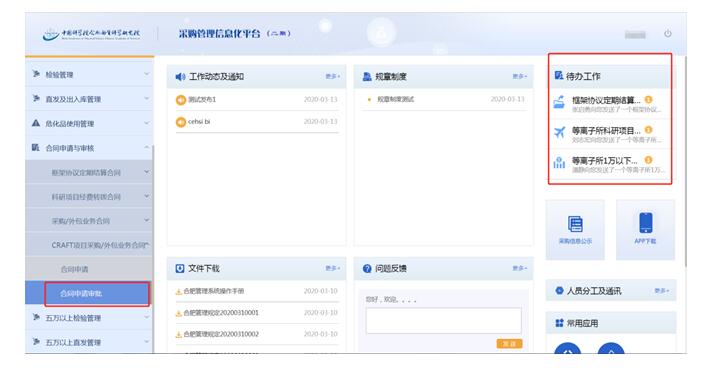Viewport: 718px width, 374px height.
Task: Expand the 采购/外包业务合同 submenu
Action: (147, 220)
